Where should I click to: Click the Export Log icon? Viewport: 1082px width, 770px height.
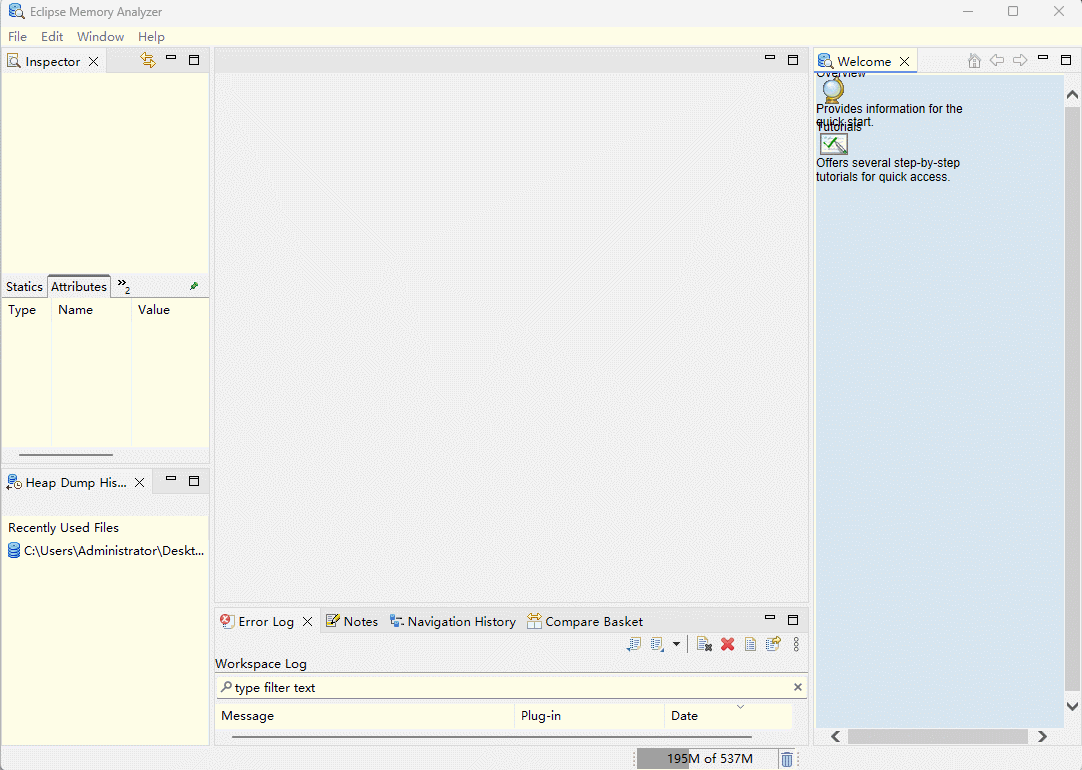[634, 645]
